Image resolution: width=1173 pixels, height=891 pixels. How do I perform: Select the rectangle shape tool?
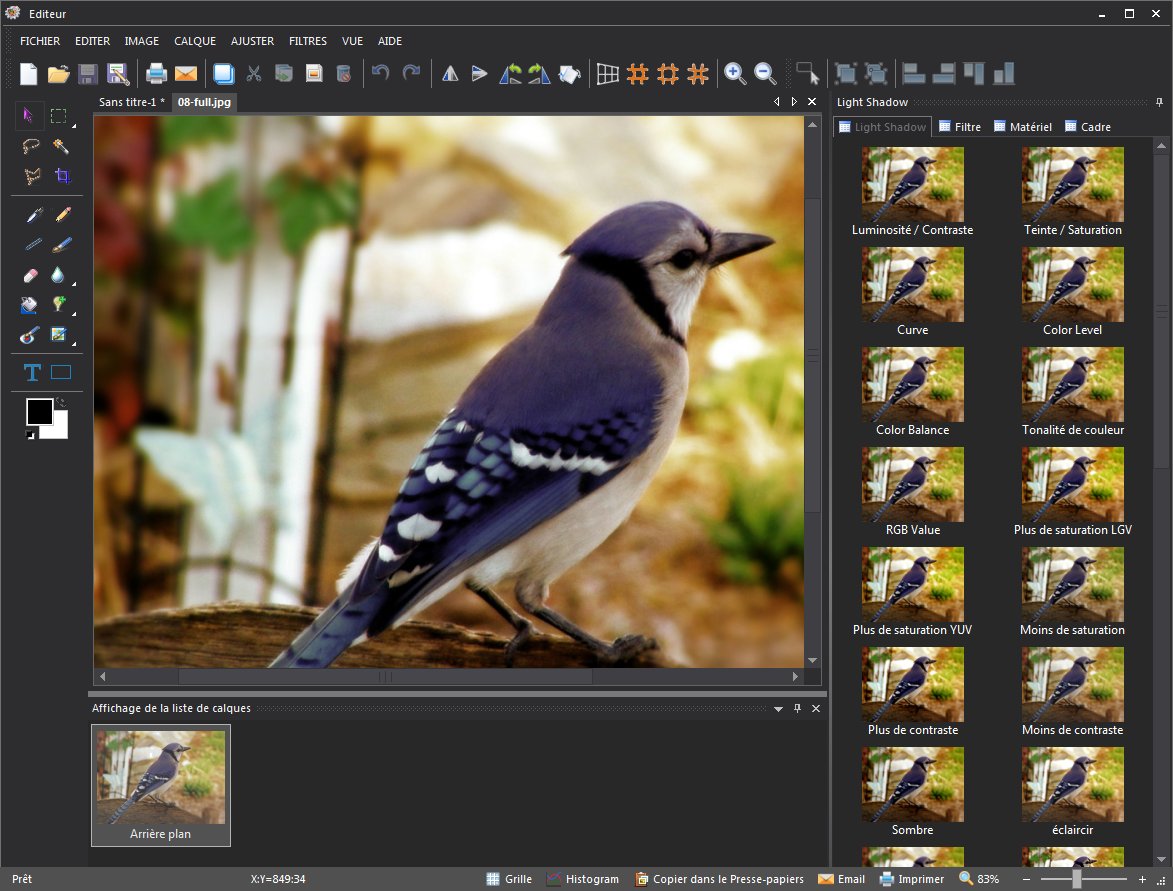(61, 372)
